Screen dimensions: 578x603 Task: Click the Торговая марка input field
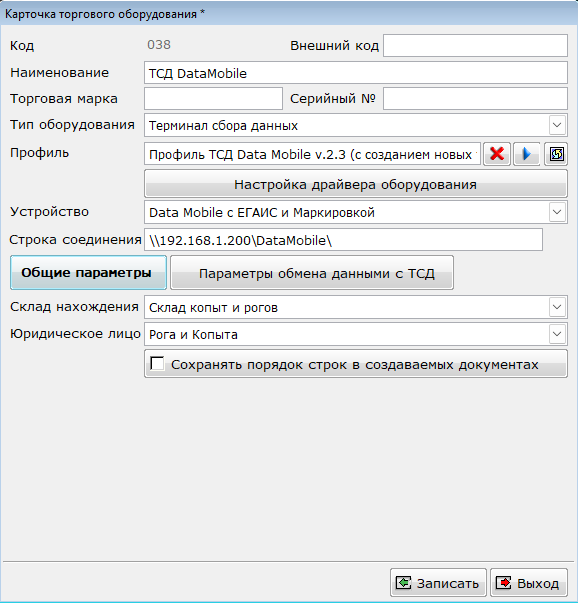click(x=213, y=98)
